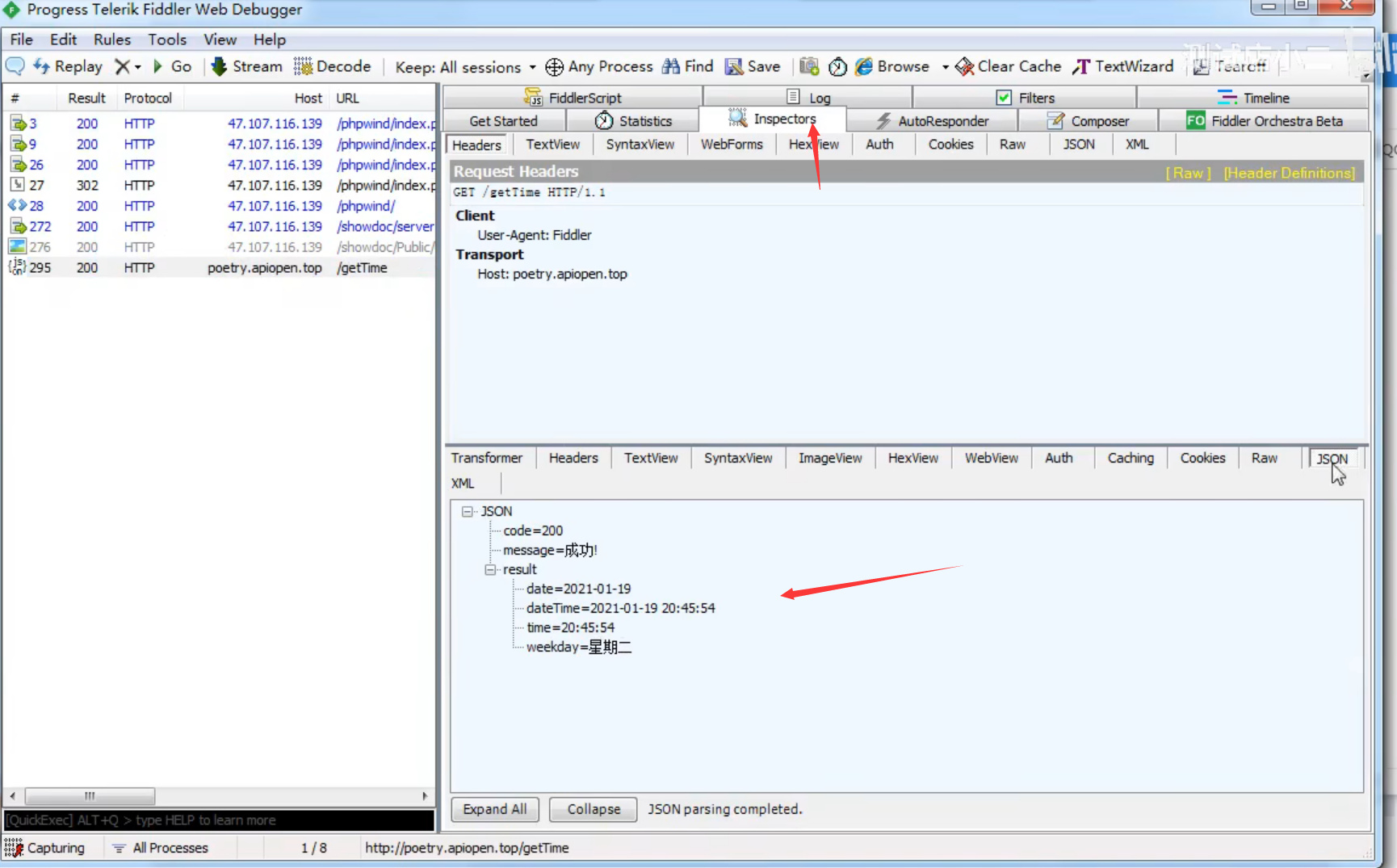
Task: Open Find sessions binoculars tool
Action: click(x=687, y=66)
